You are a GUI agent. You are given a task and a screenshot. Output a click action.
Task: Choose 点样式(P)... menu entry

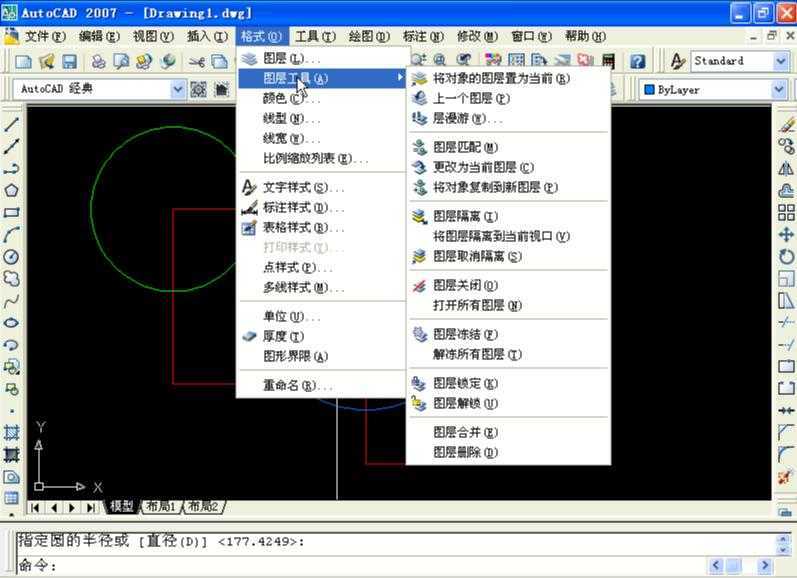tap(322, 267)
